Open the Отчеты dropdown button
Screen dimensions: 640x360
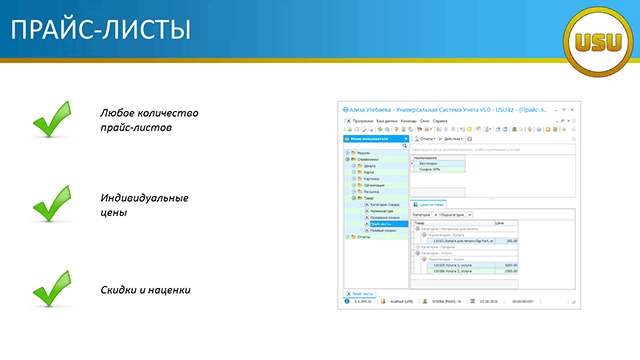click(425, 139)
